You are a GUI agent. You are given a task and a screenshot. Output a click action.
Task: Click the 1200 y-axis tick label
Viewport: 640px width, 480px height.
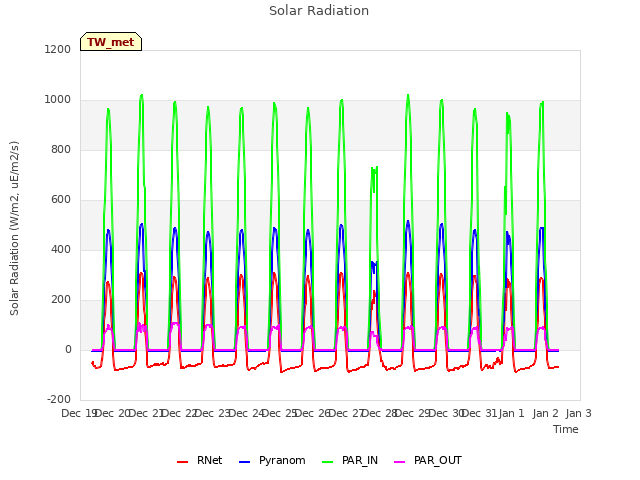coord(58,49)
